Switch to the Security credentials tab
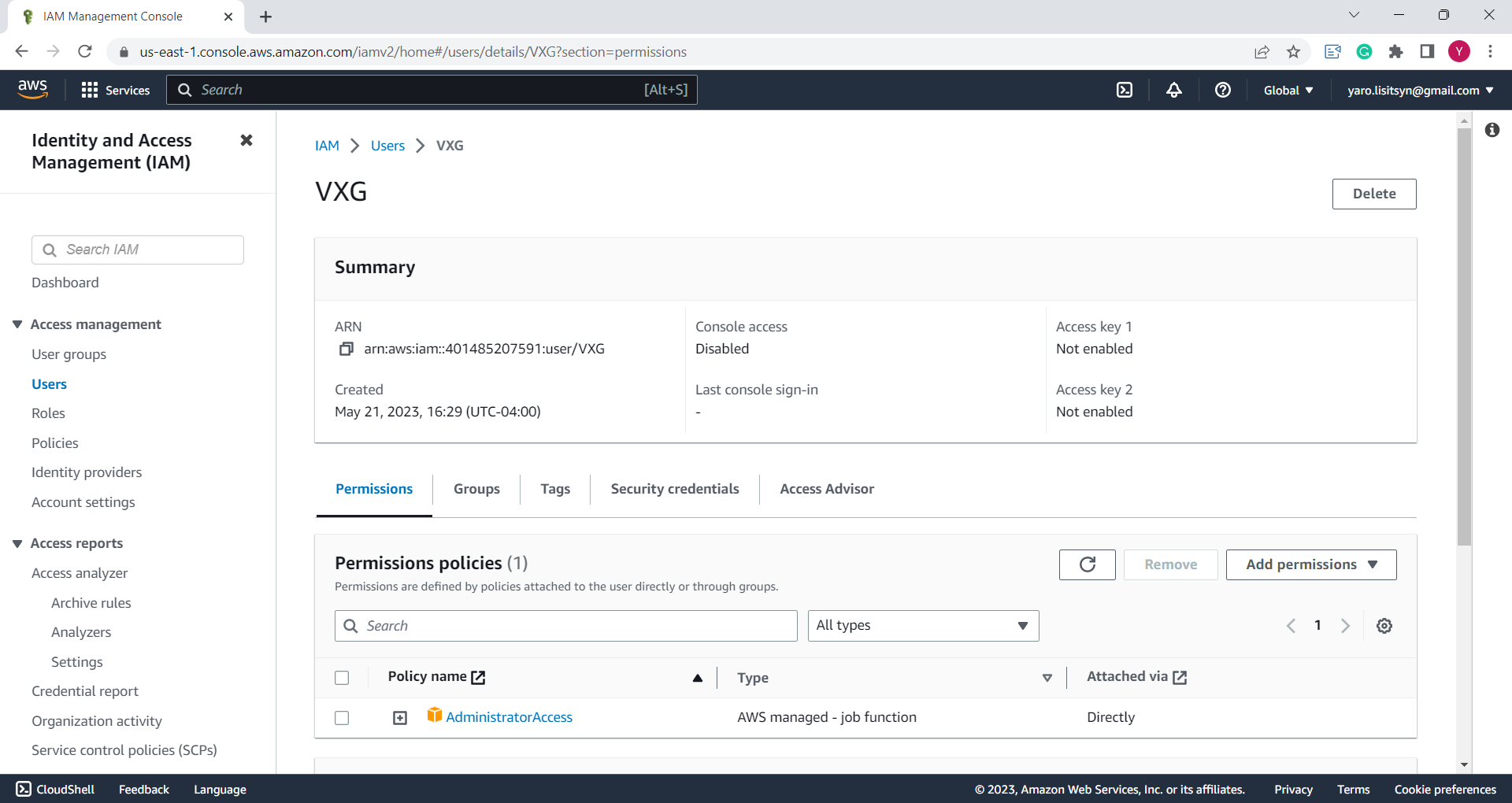This screenshot has height=803, width=1512. tap(674, 489)
